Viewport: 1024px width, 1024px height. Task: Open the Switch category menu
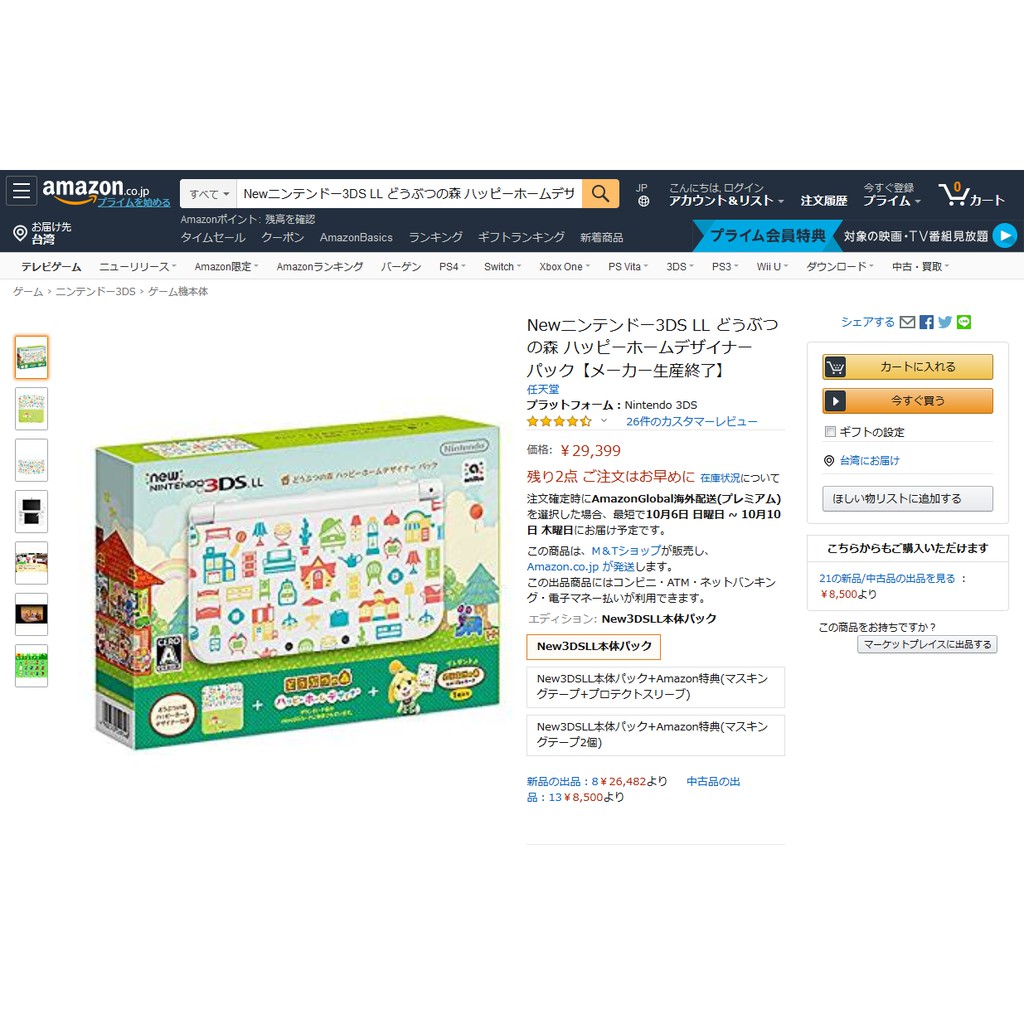[502, 266]
